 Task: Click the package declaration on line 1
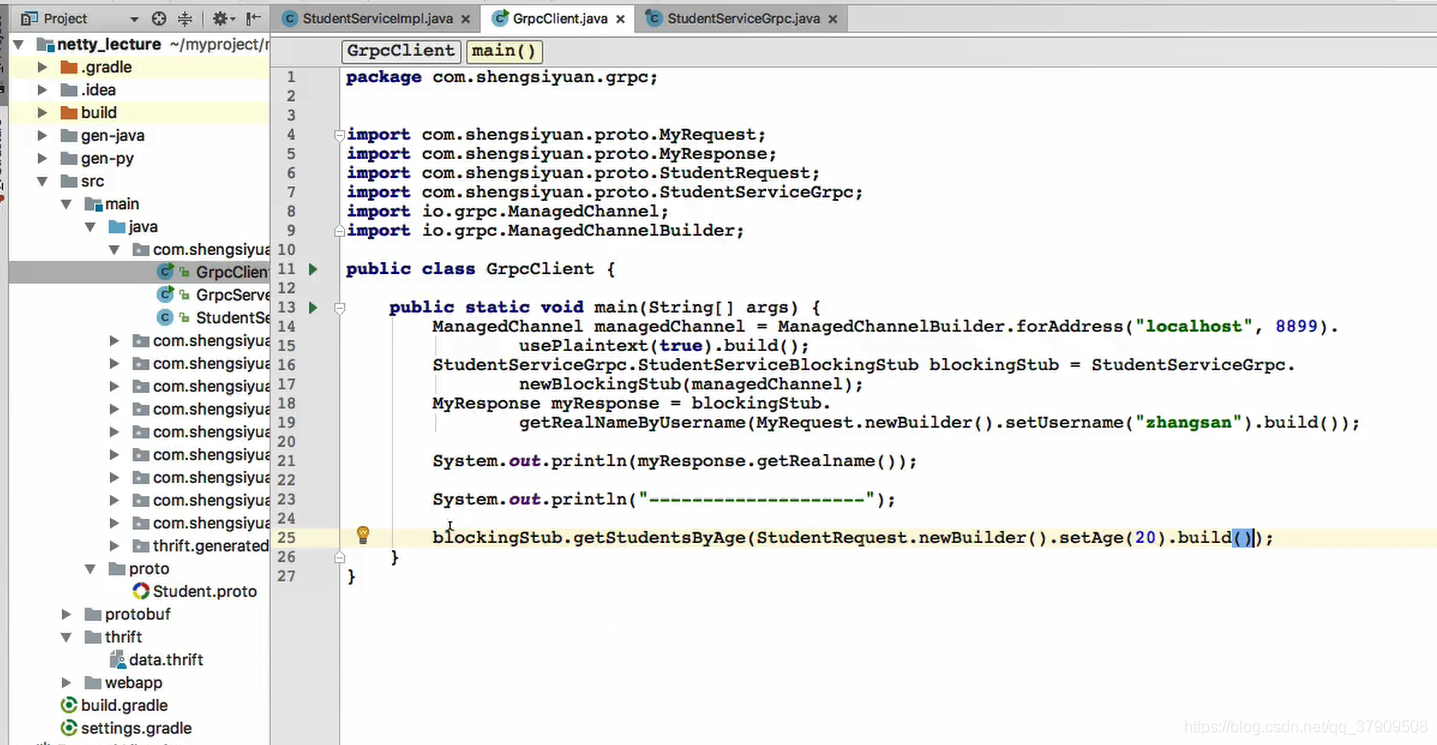pos(502,77)
